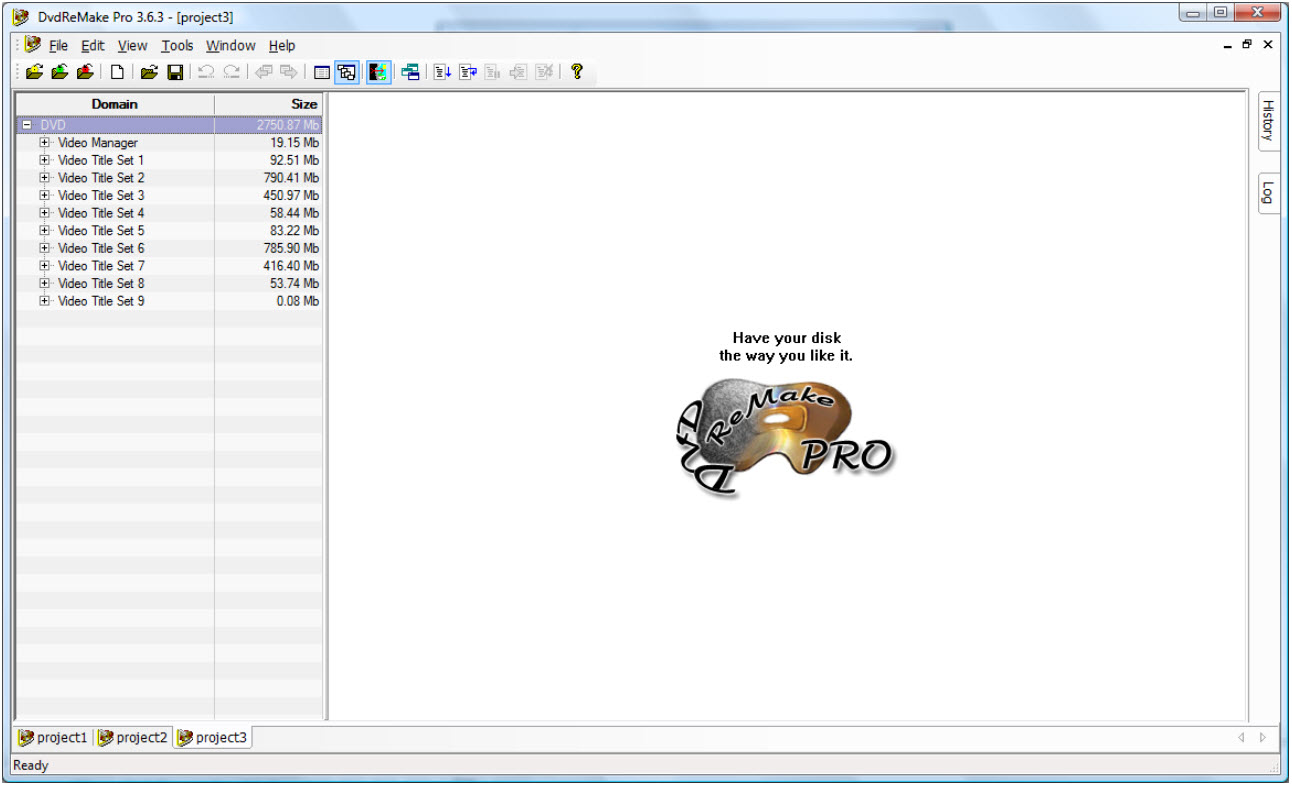Expand Video Title Set 9
Screen dimensions: 1292x788
44,301
